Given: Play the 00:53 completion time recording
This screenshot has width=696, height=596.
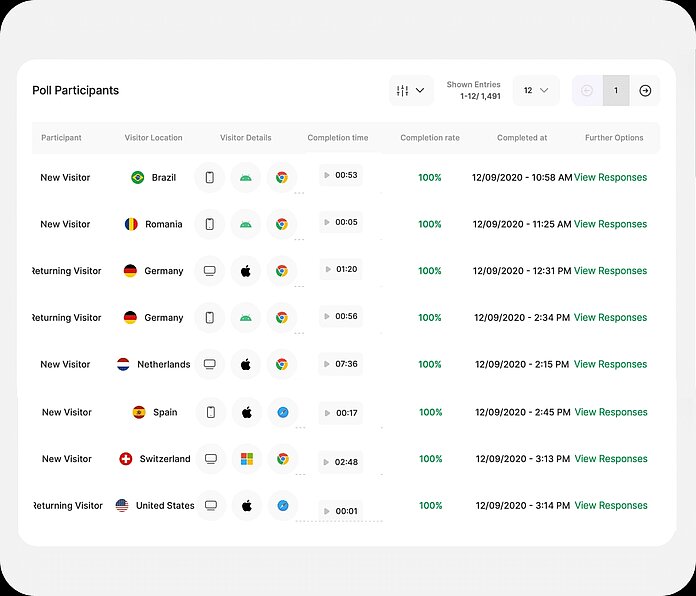Looking at the screenshot, I should (327, 175).
